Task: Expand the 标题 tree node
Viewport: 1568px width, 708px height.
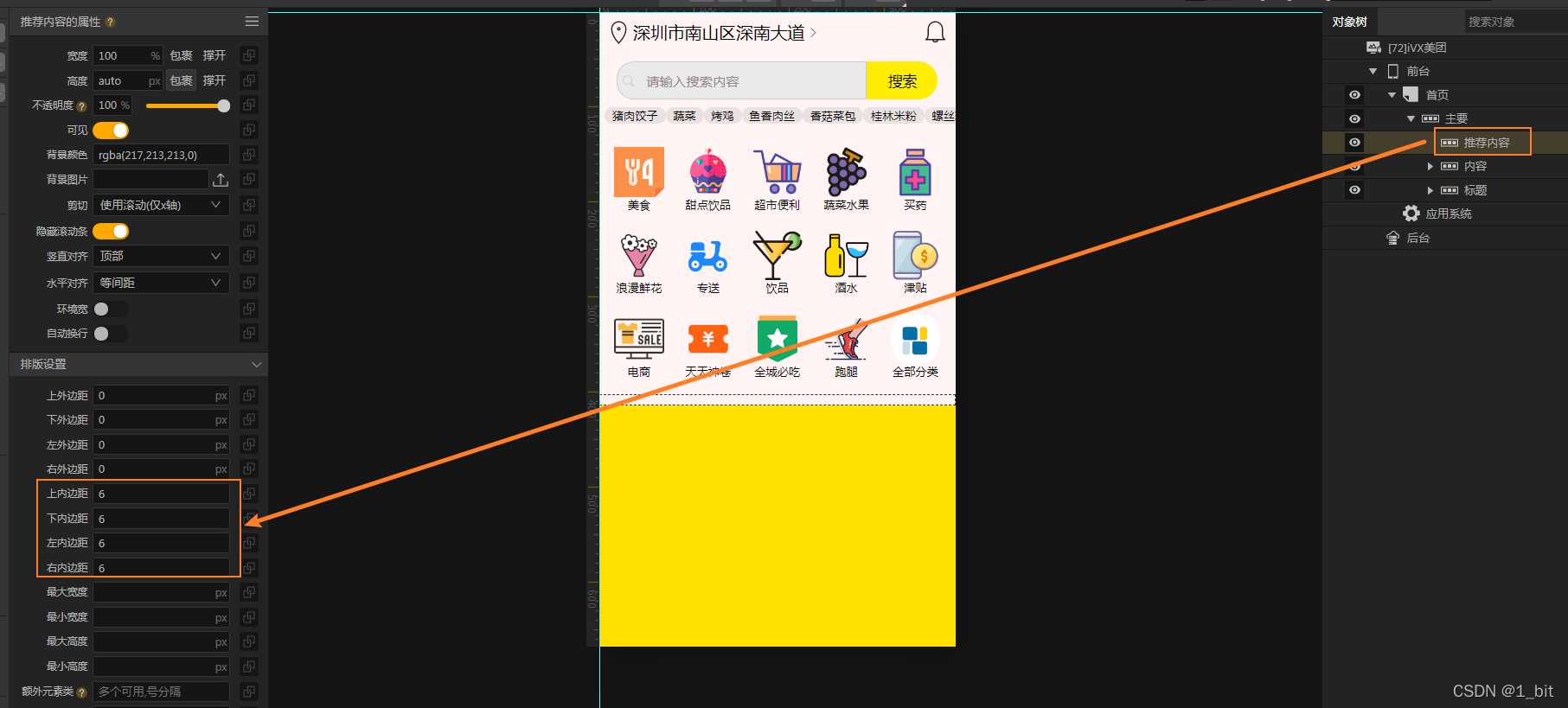Action: 1430,190
